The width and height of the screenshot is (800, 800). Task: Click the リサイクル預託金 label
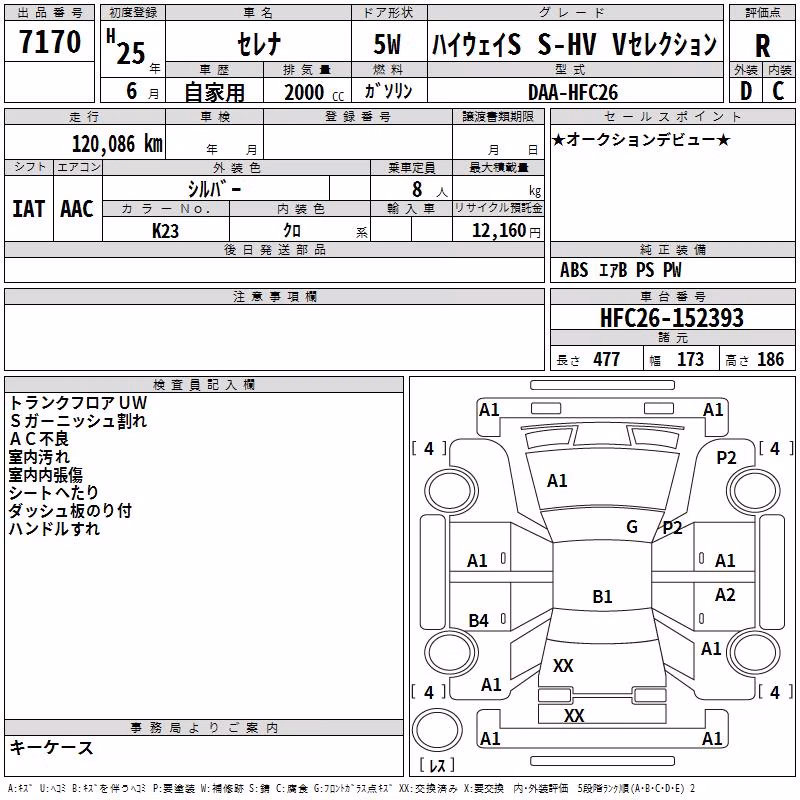[x=498, y=208]
